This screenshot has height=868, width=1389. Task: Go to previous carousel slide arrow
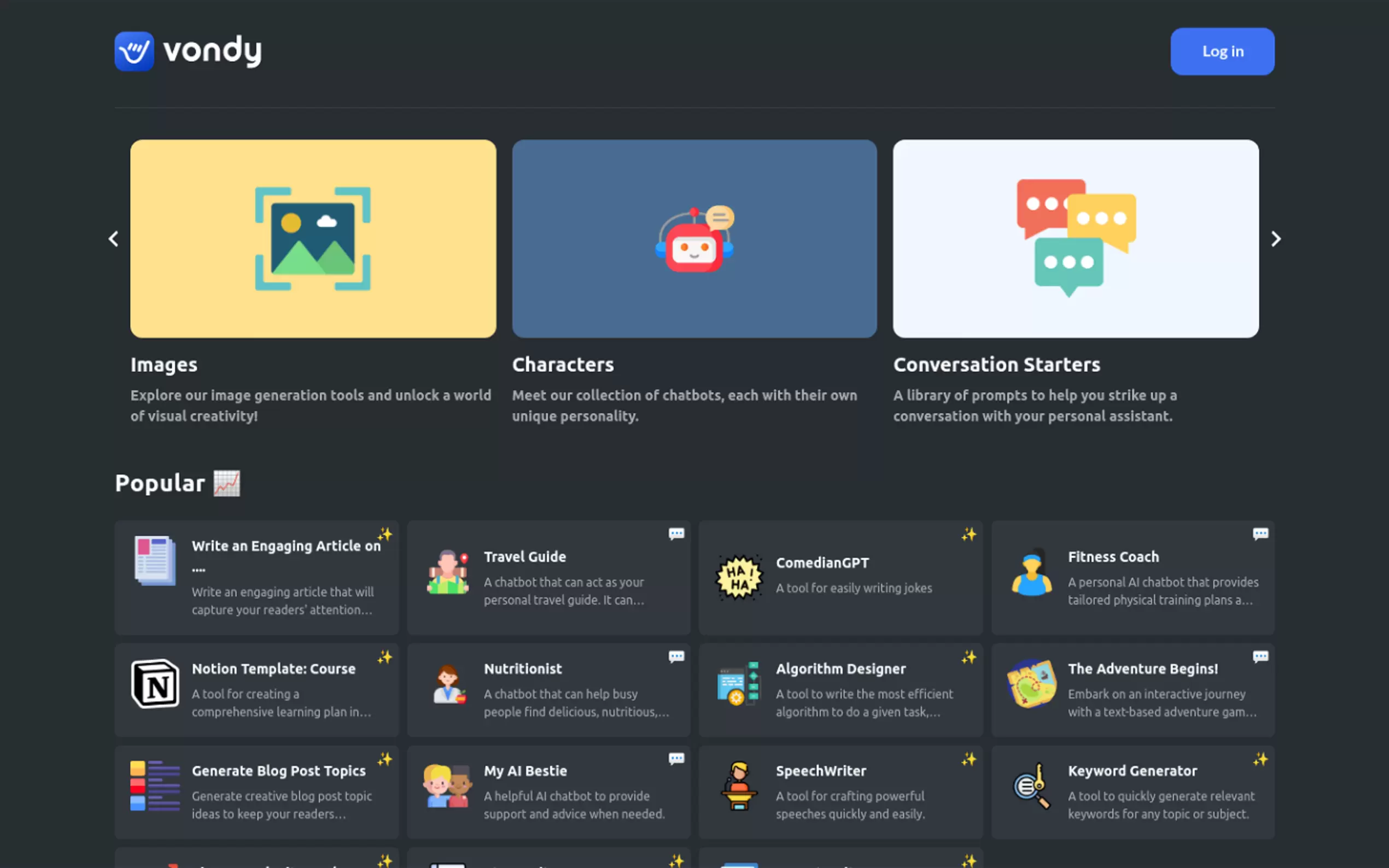[113, 239]
